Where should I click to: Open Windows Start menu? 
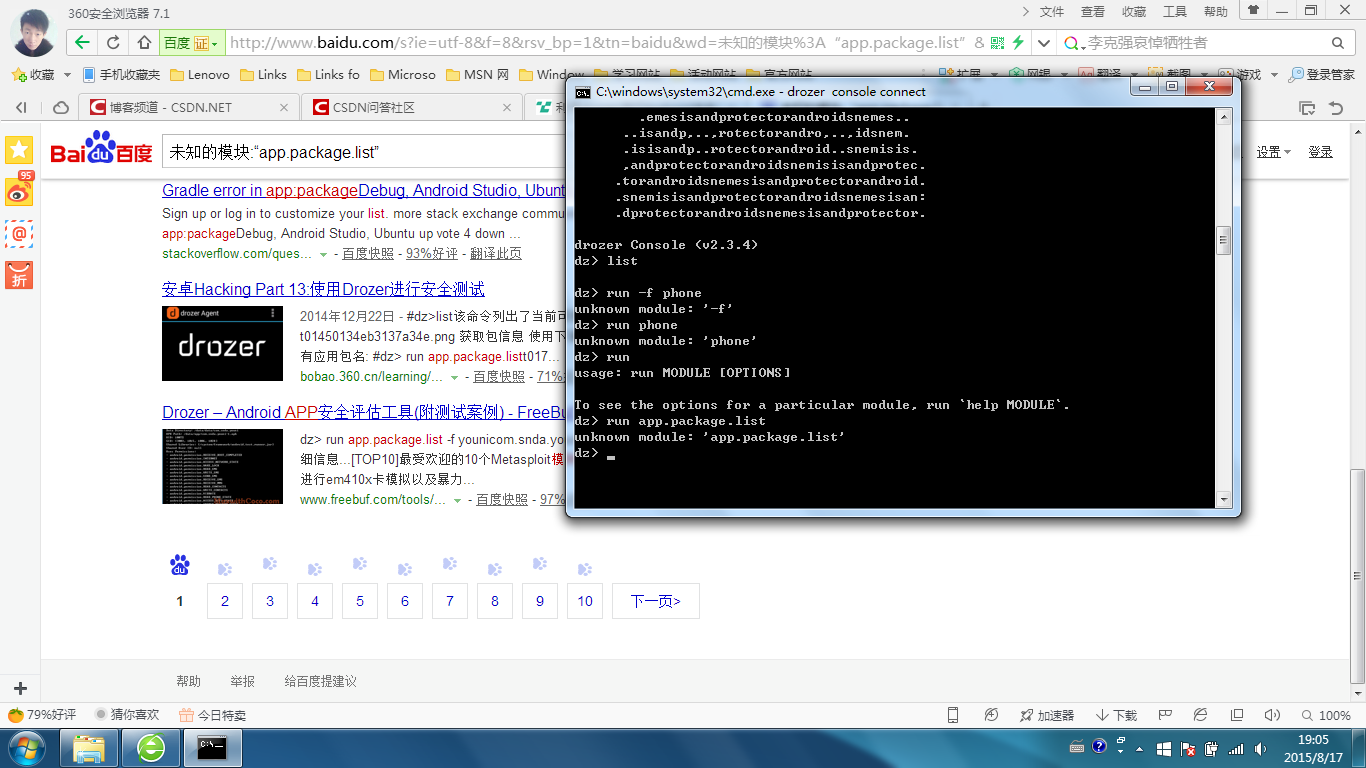(x=27, y=748)
